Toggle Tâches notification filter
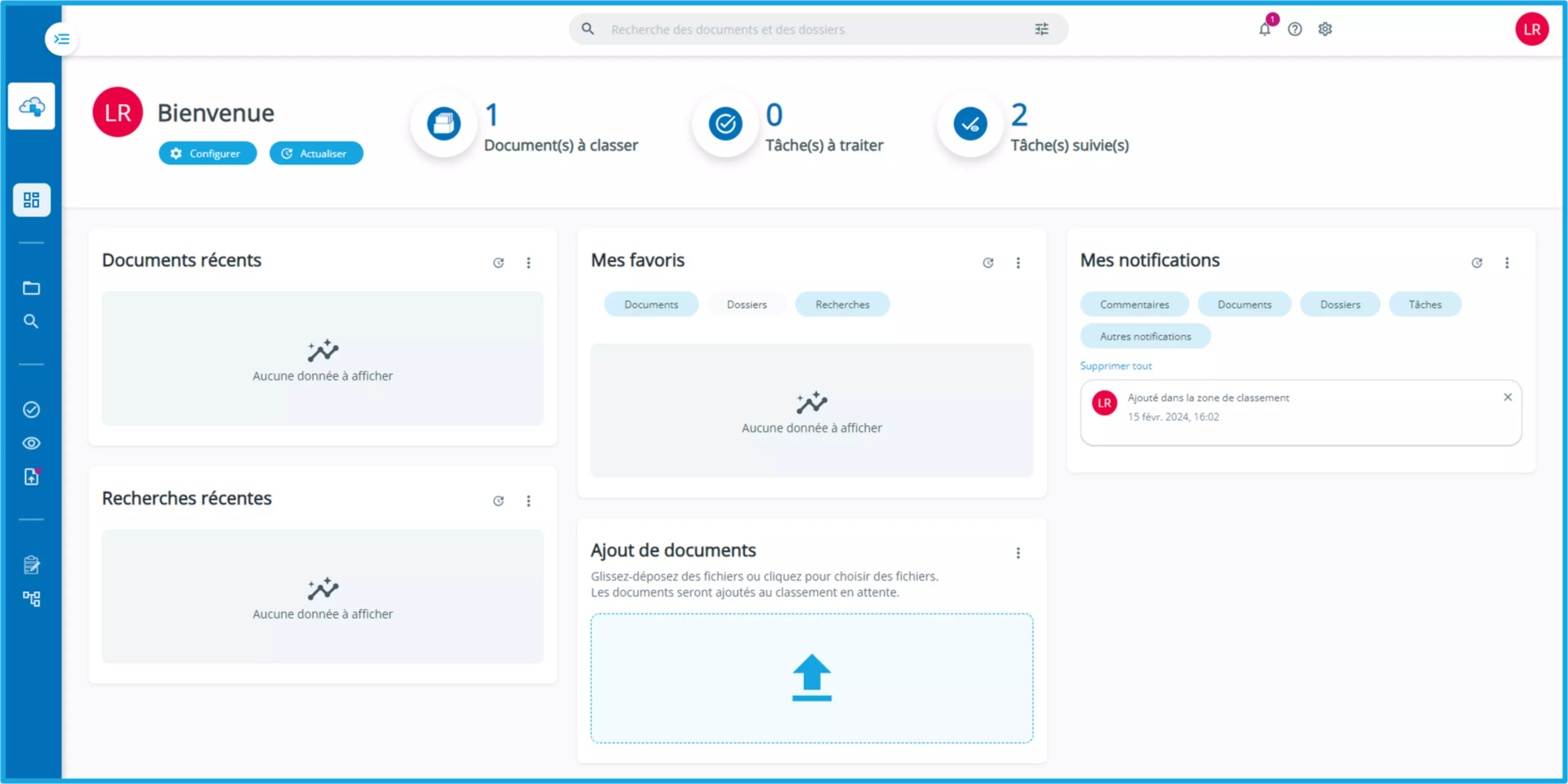Viewport: 1568px width, 784px height. click(1425, 304)
